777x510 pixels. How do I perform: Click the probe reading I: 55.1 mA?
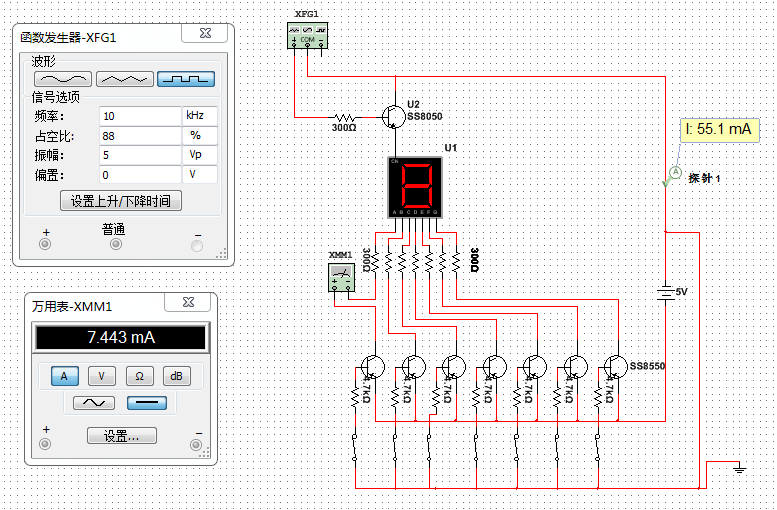tap(718, 129)
